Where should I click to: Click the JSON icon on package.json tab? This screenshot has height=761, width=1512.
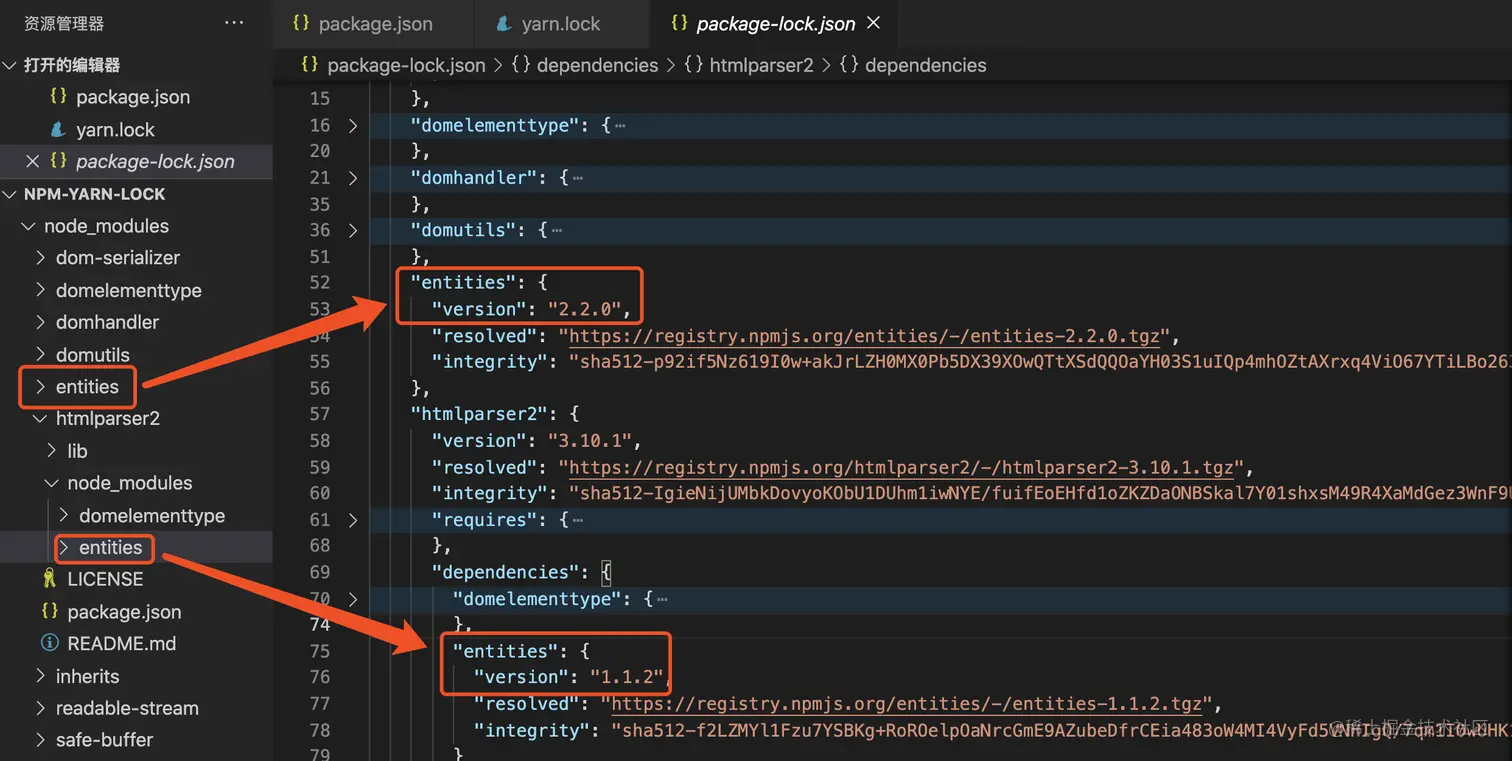[x=301, y=24]
